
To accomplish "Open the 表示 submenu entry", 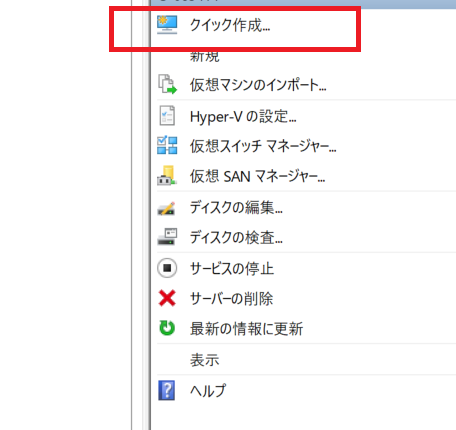I will 205,360.
